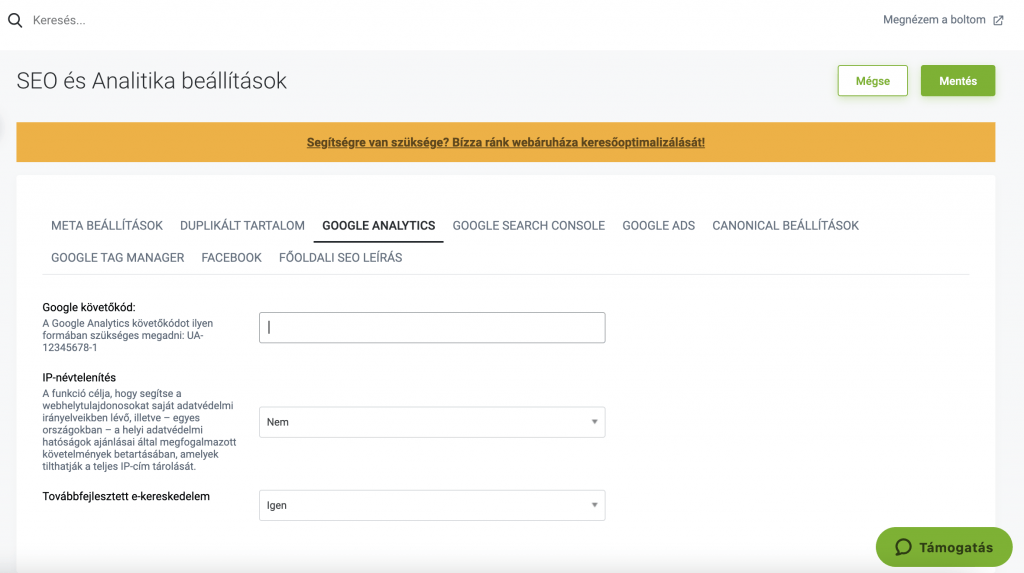
Task: Save settings with the Mentés button
Action: 957,80
